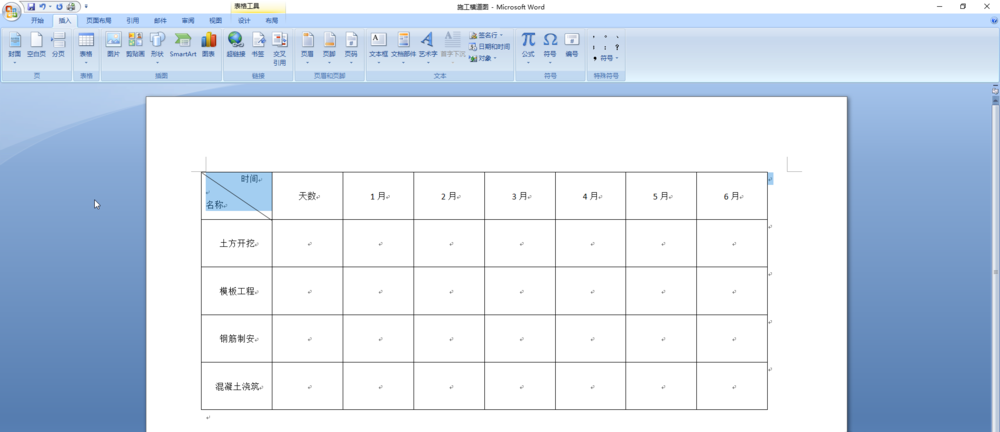Screen dimensions: 1000x432
Task: Open the 表格 insert table dropdown
Action: click(x=86, y=47)
